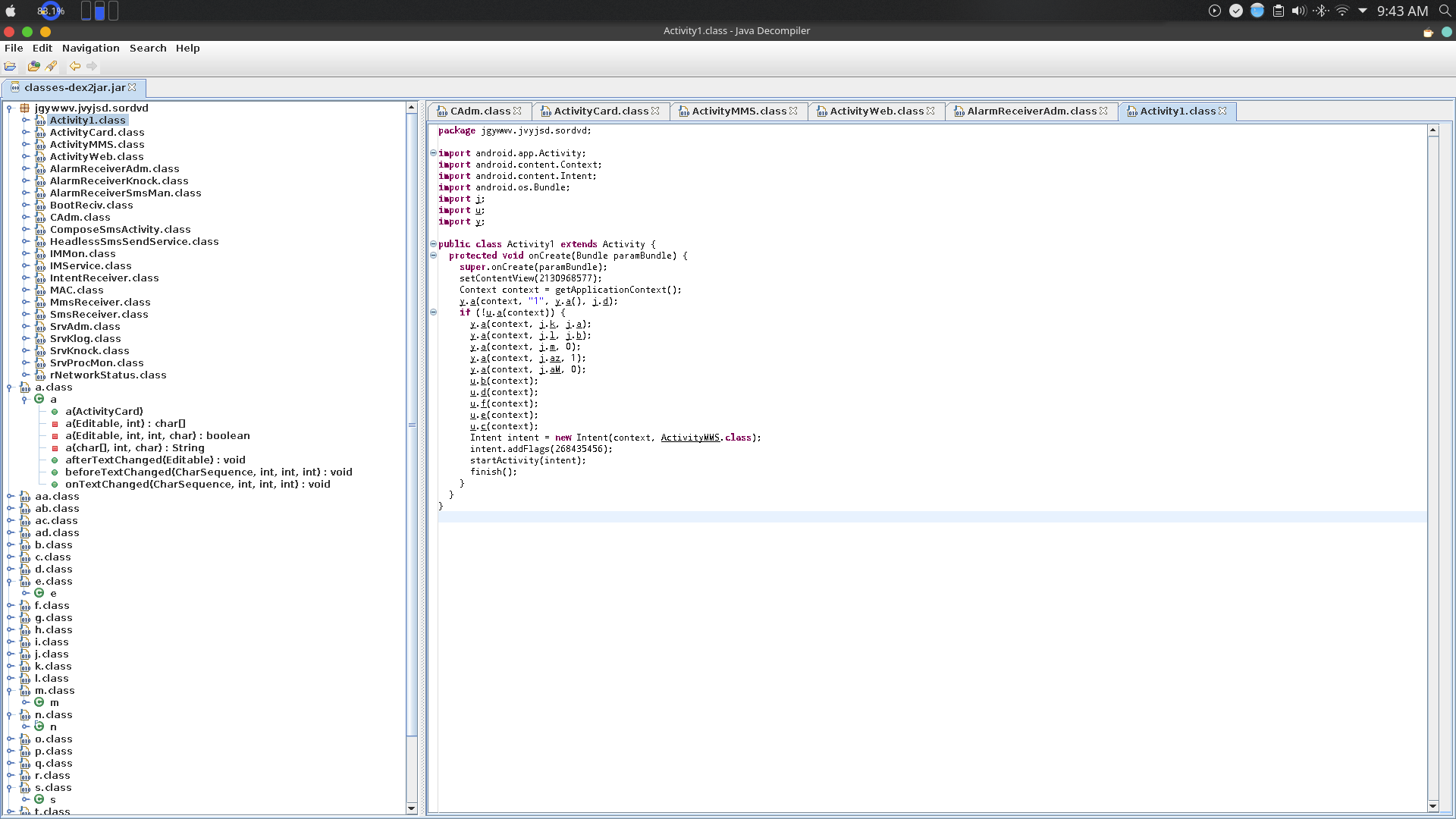
Task: Click the Back arrow toolbar icon
Action: 75,67
